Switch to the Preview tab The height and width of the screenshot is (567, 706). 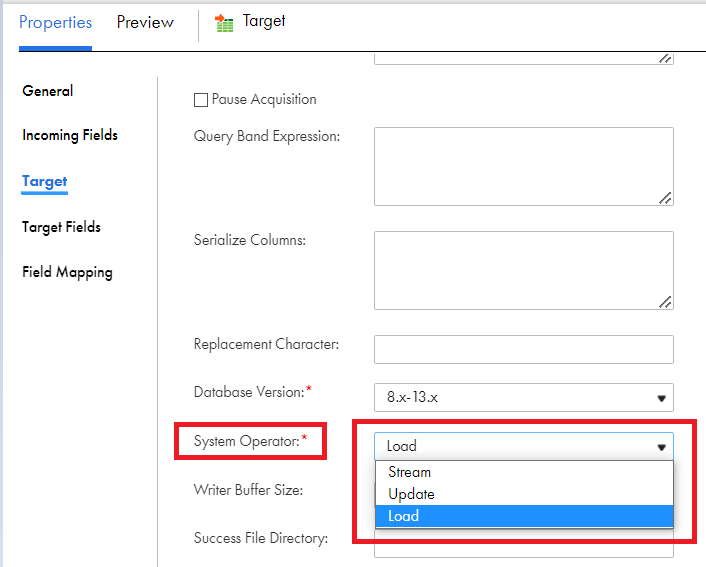[145, 22]
